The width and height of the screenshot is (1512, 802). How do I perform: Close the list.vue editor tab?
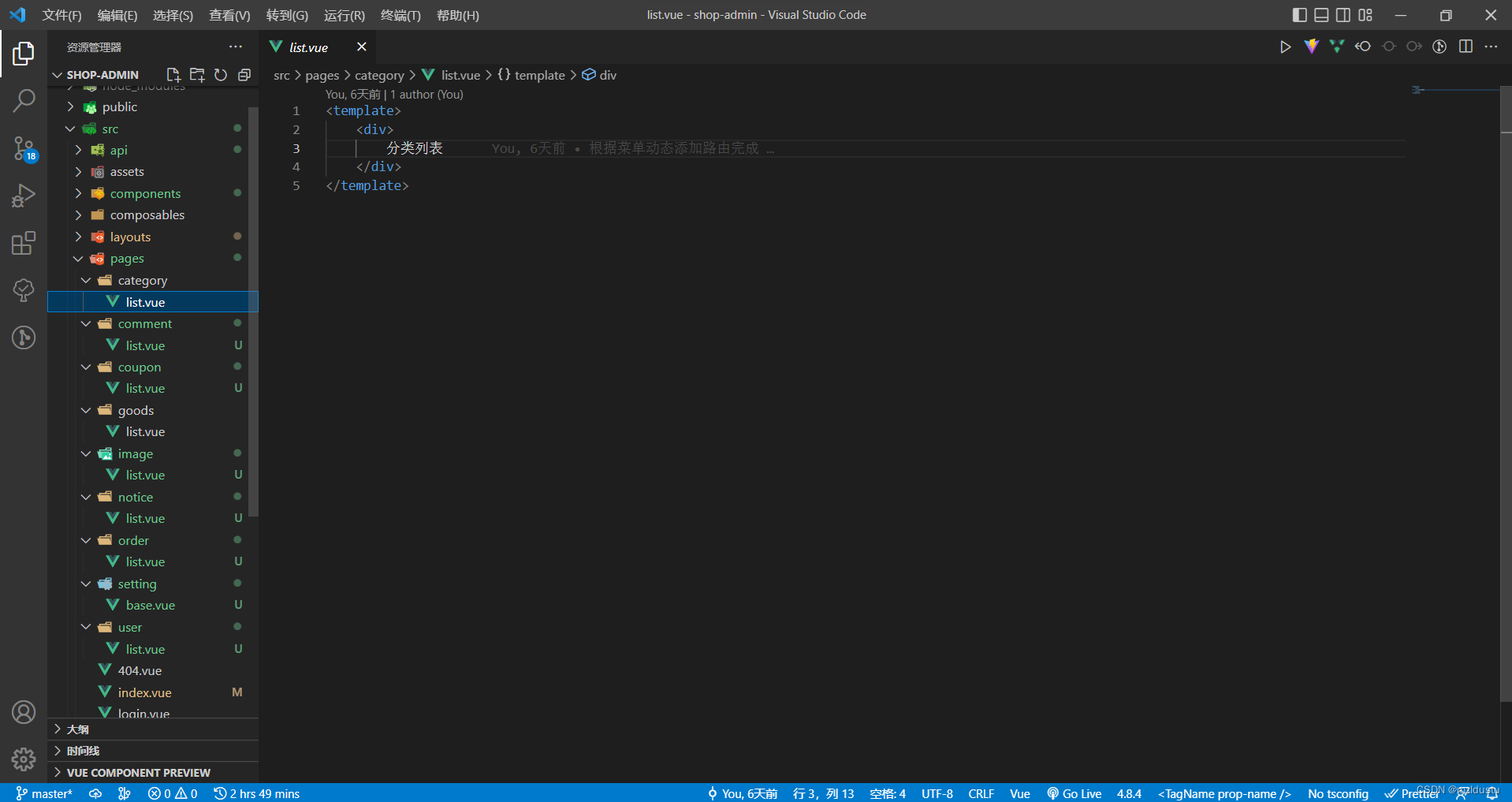click(361, 47)
